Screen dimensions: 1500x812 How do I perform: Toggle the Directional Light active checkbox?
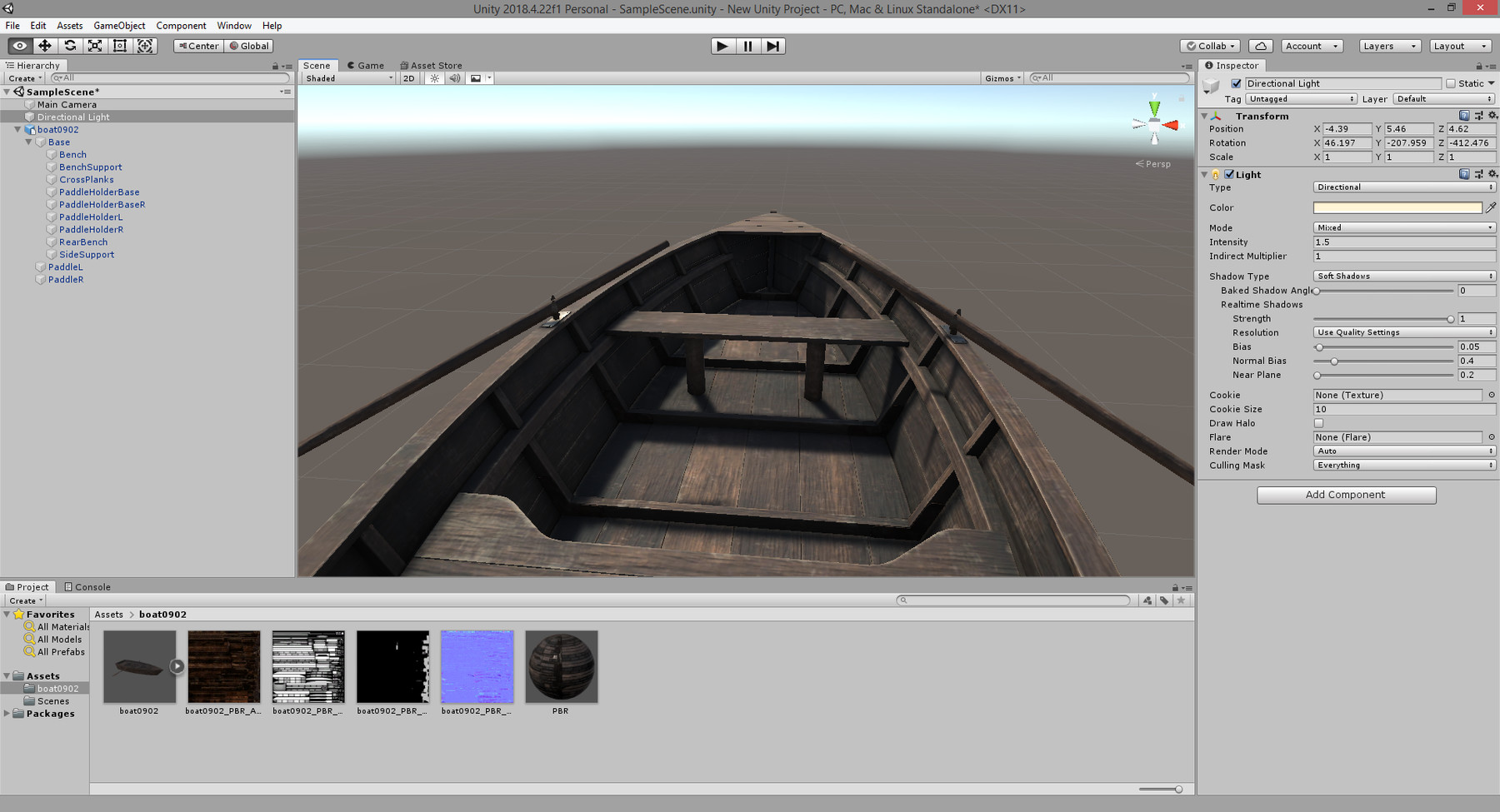[1237, 83]
